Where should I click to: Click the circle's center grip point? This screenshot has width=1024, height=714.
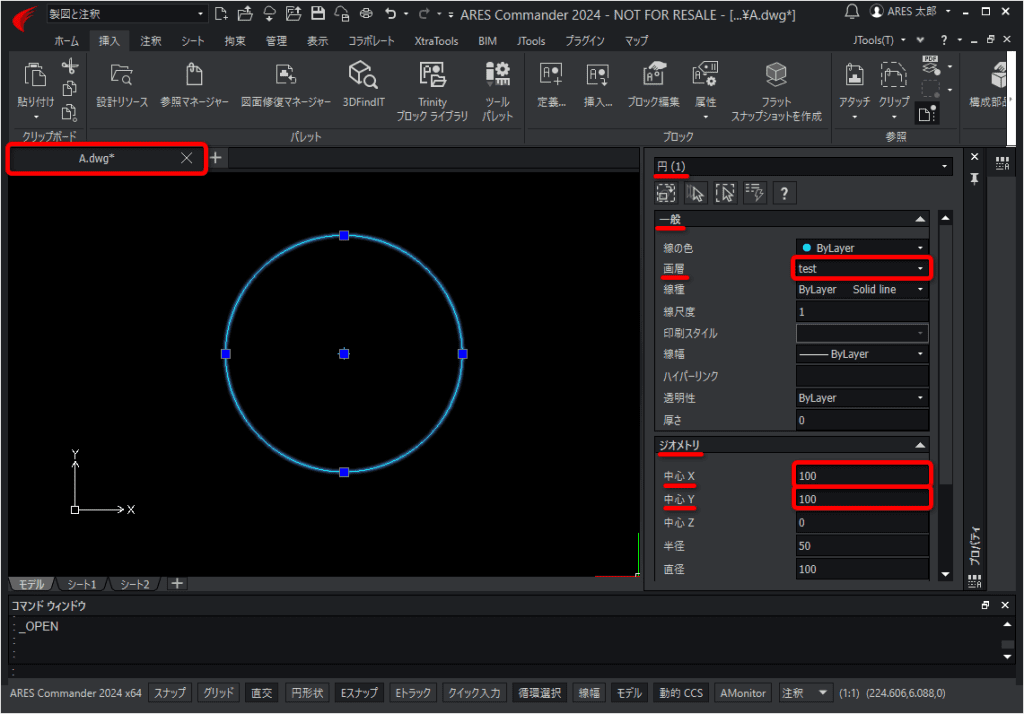[x=344, y=354]
